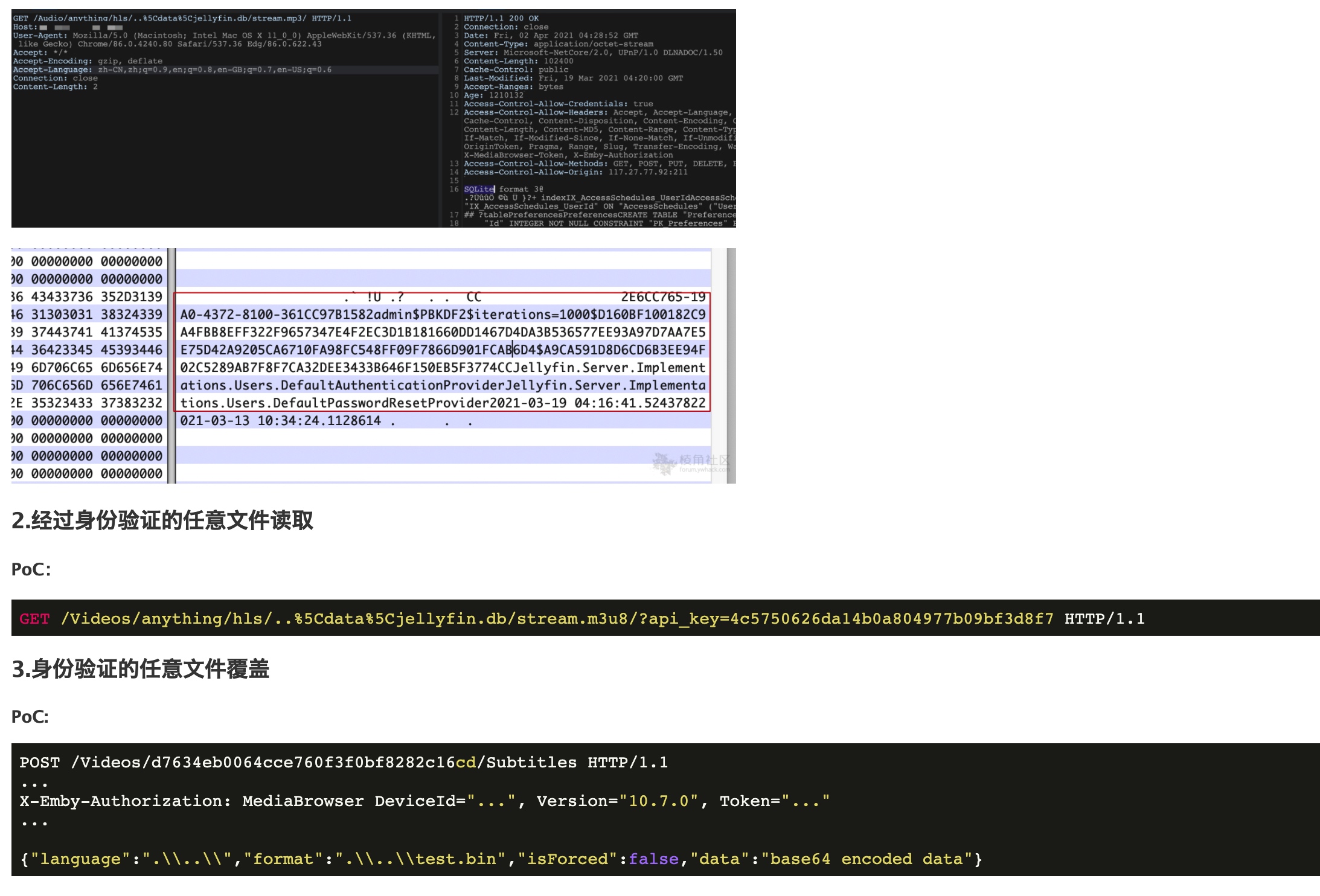Click the first "PoC:" label
Image resolution: width=1320 pixels, height=896 pixels.
coord(31,569)
